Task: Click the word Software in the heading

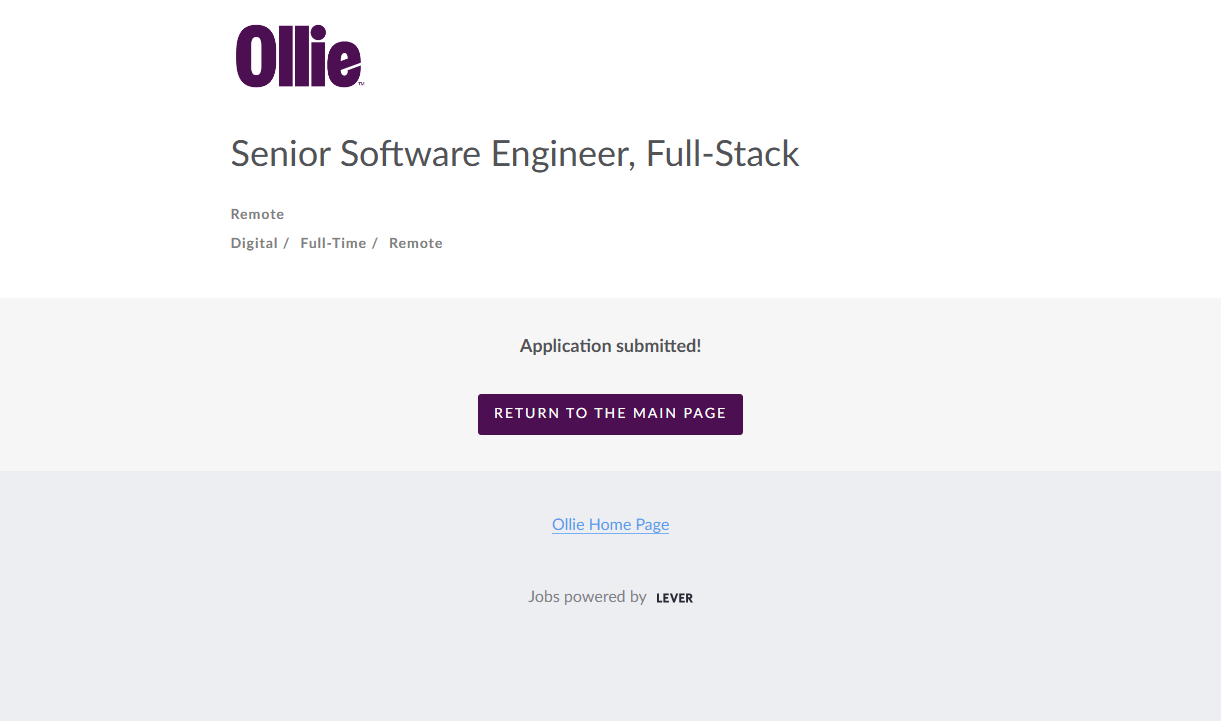Action: 411,154
